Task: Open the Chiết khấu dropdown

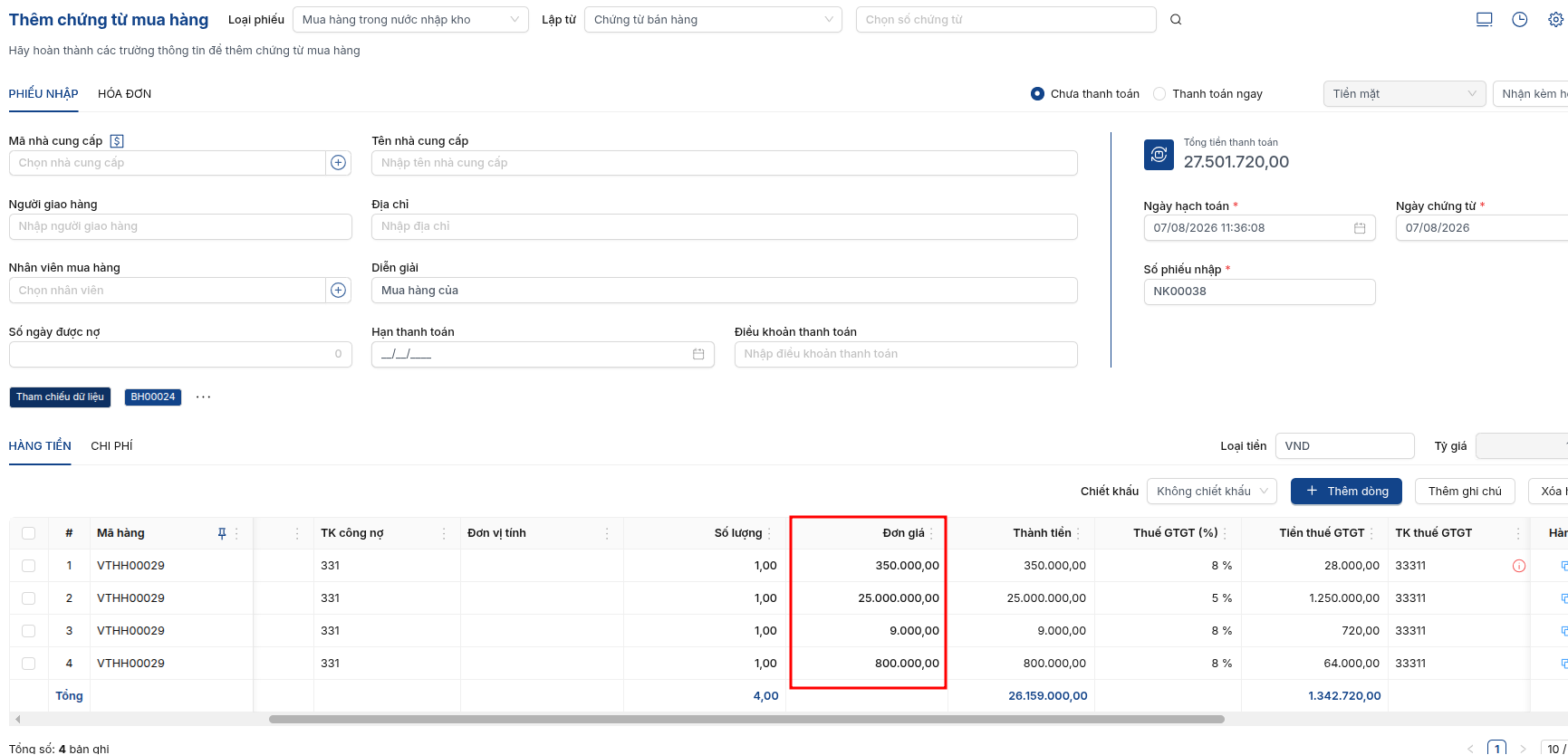Action: pyautogui.click(x=1212, y=492)
